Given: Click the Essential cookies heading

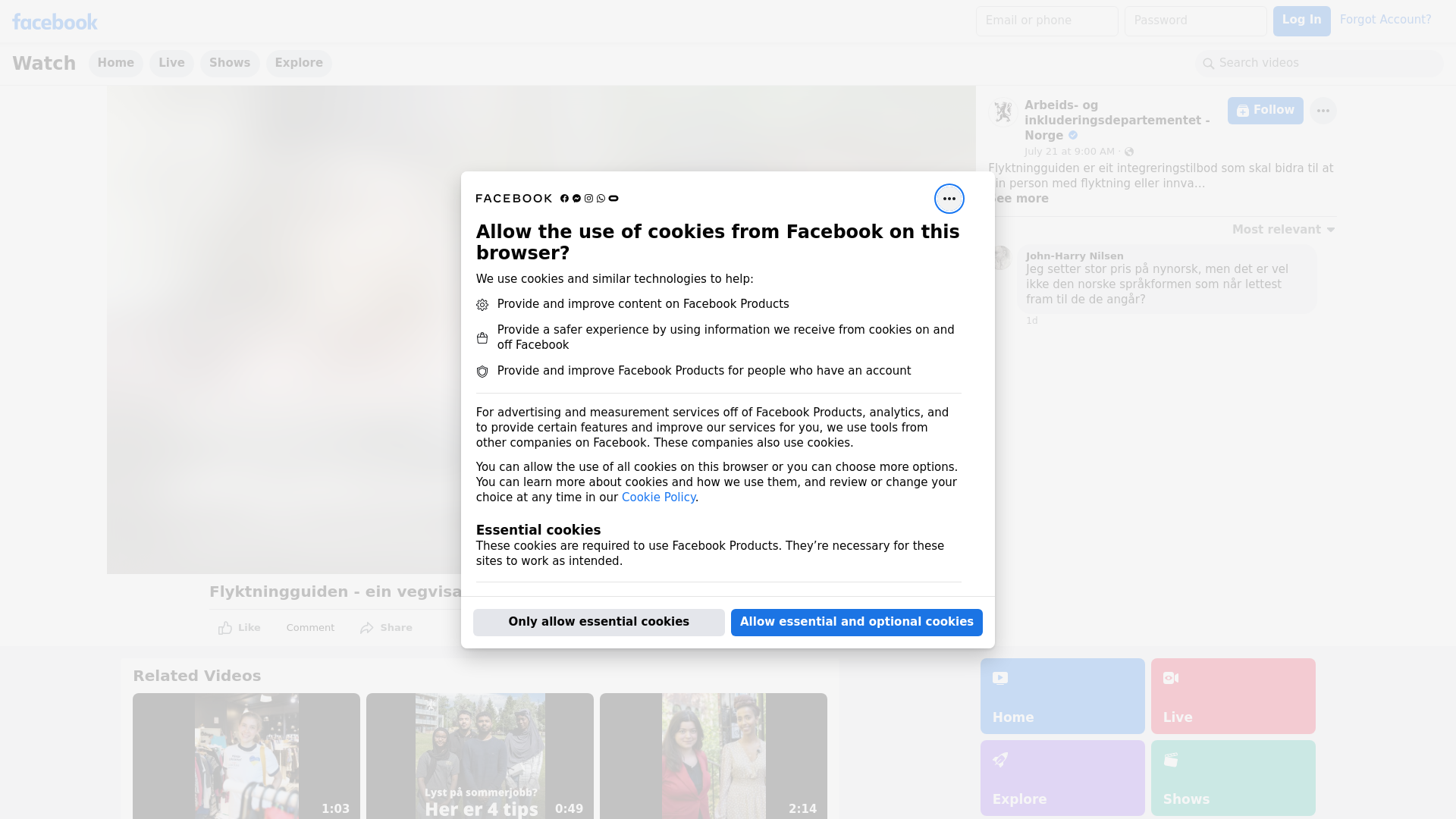Looking at the screenshot, I should (x=538, y=530).
